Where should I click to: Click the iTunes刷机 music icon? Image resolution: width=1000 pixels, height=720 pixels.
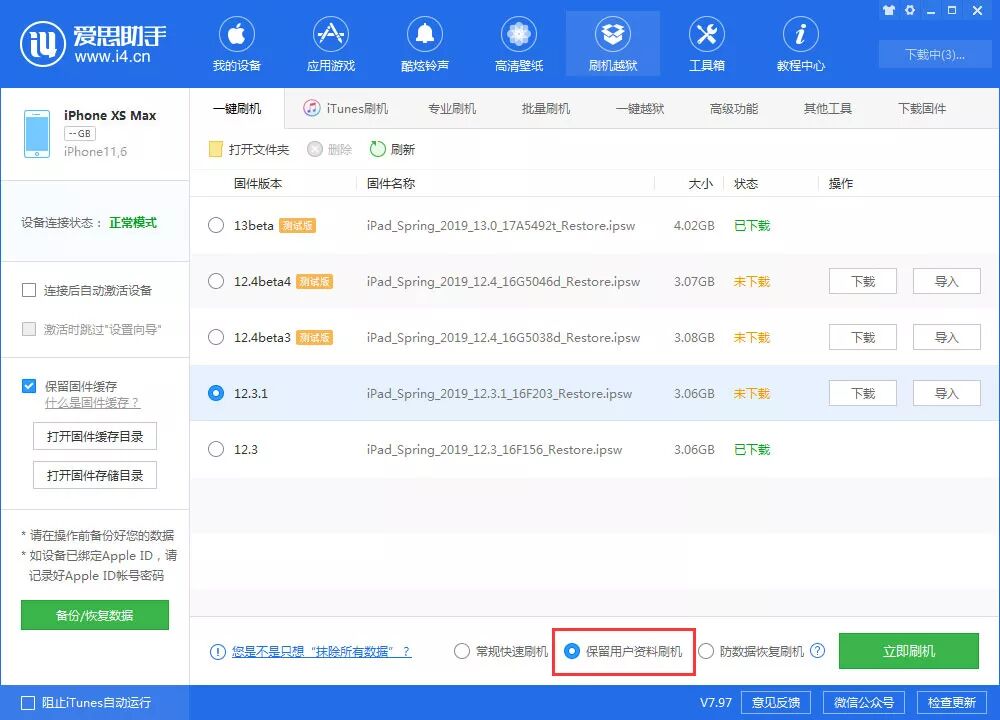[311, 108]
